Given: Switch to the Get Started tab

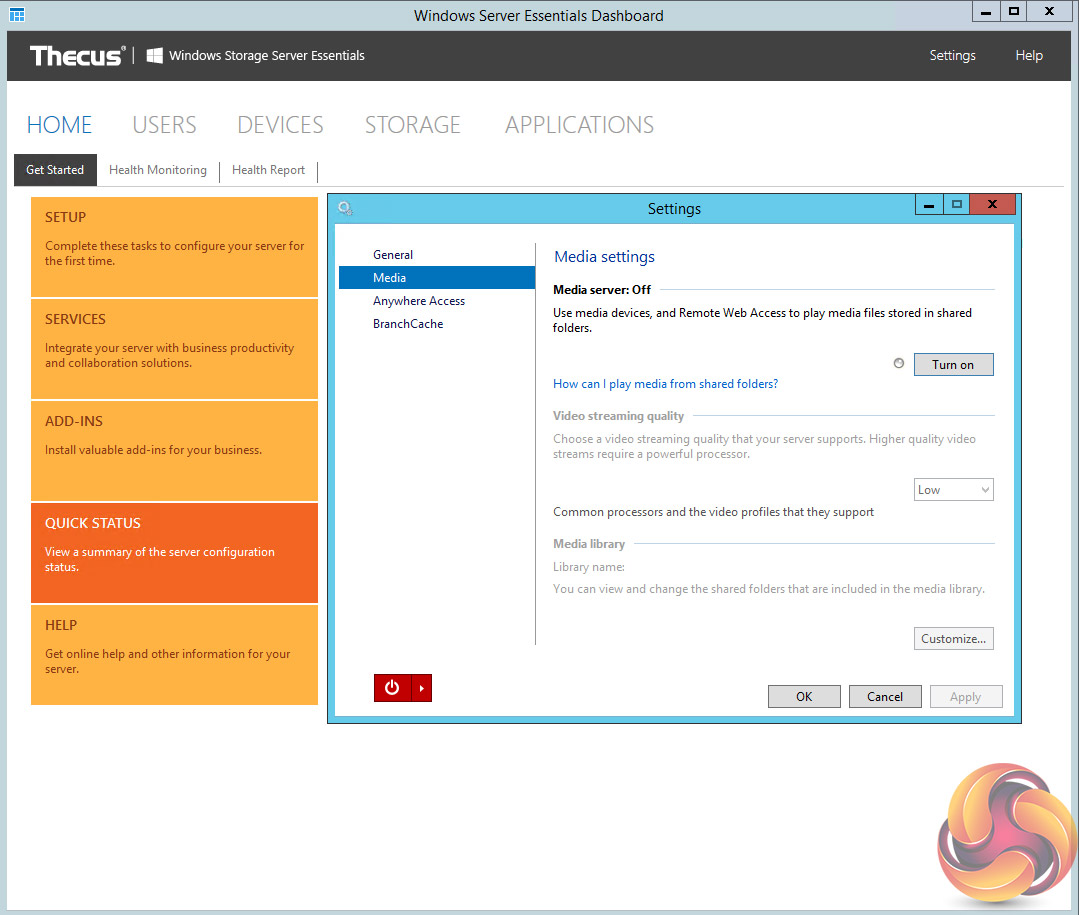Looking at the screenshot, I should (55, 170).
